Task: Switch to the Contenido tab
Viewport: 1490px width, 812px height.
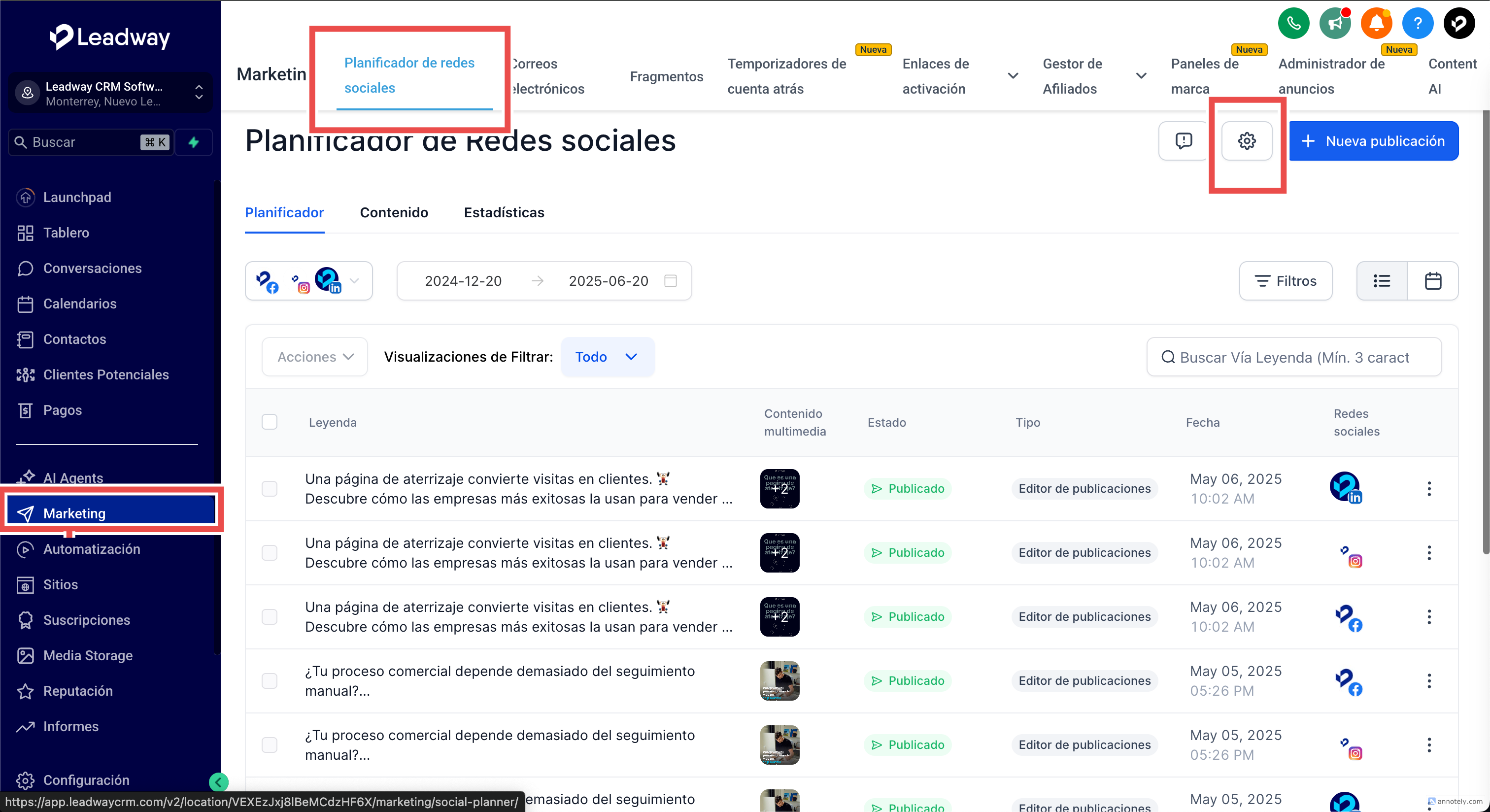Action: click(x=394, y=212)
